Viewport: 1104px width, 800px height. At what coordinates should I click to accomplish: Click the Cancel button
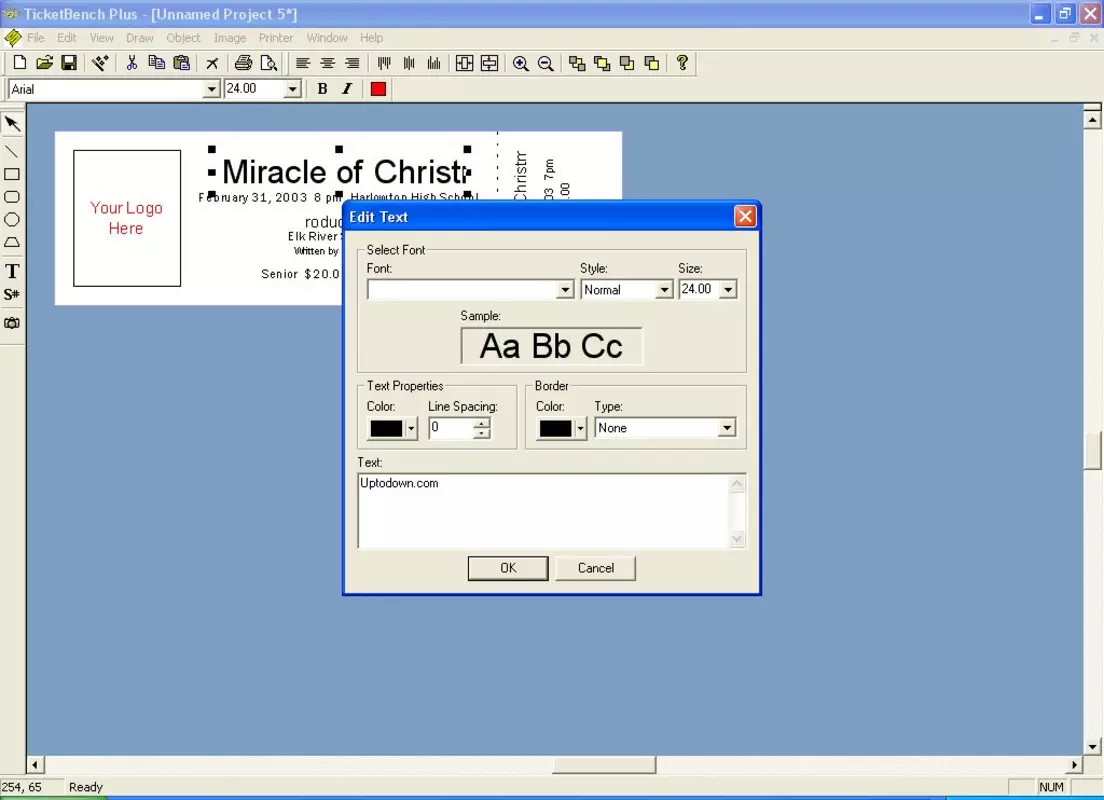click(596, 568)
